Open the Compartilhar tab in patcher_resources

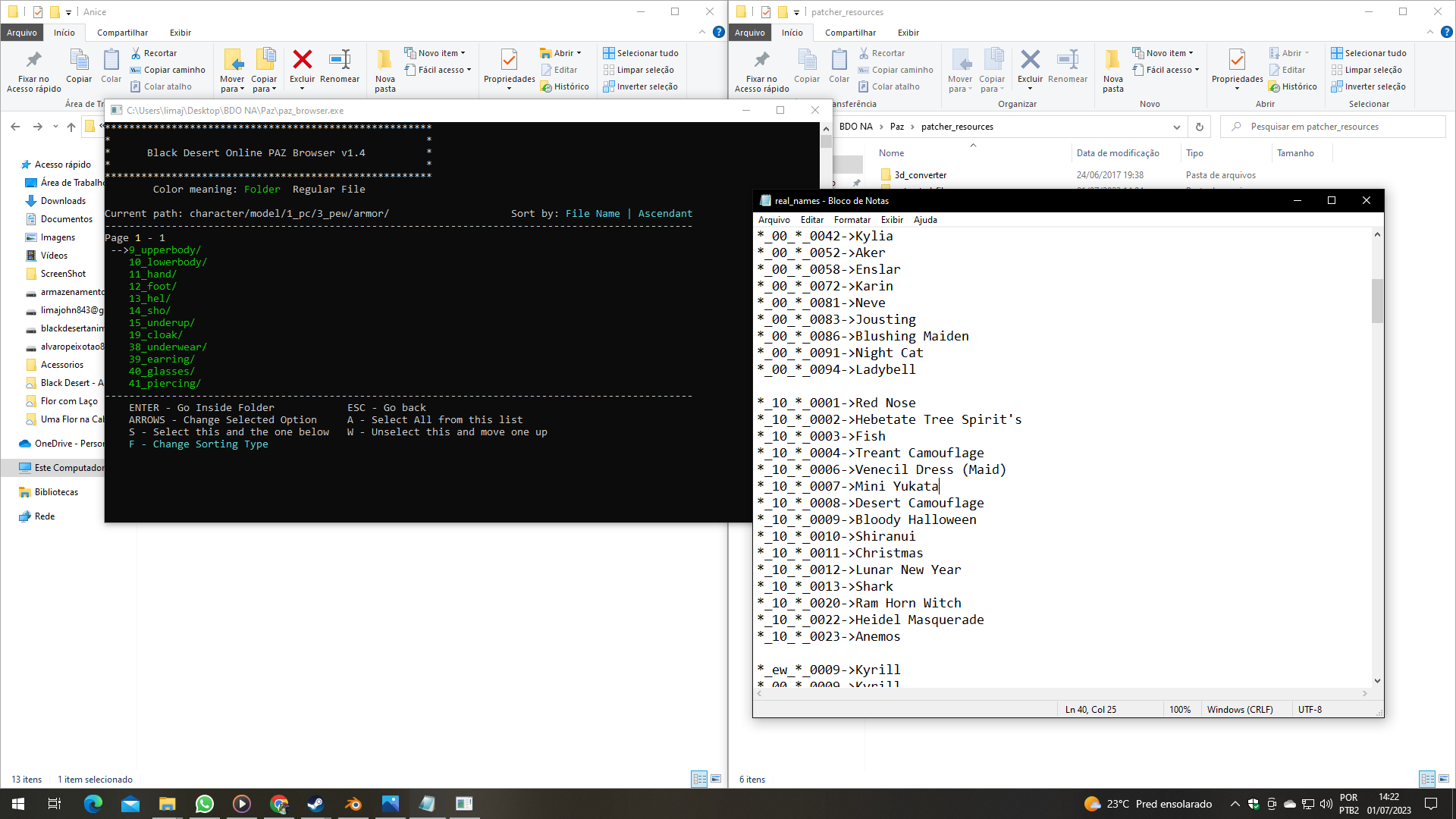tap(850, 33)
